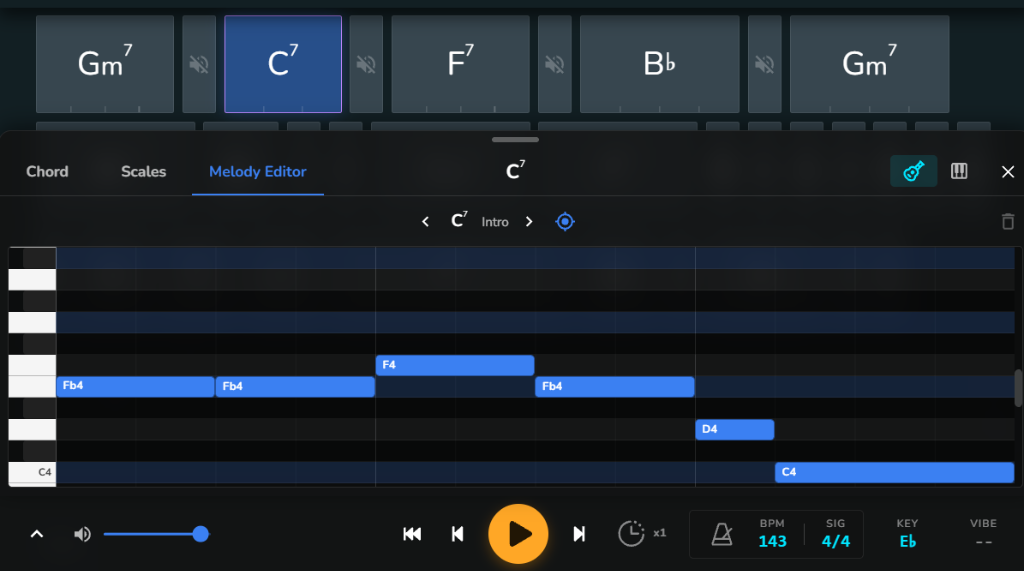Rewind to the beginning

[x=412, y=534]
